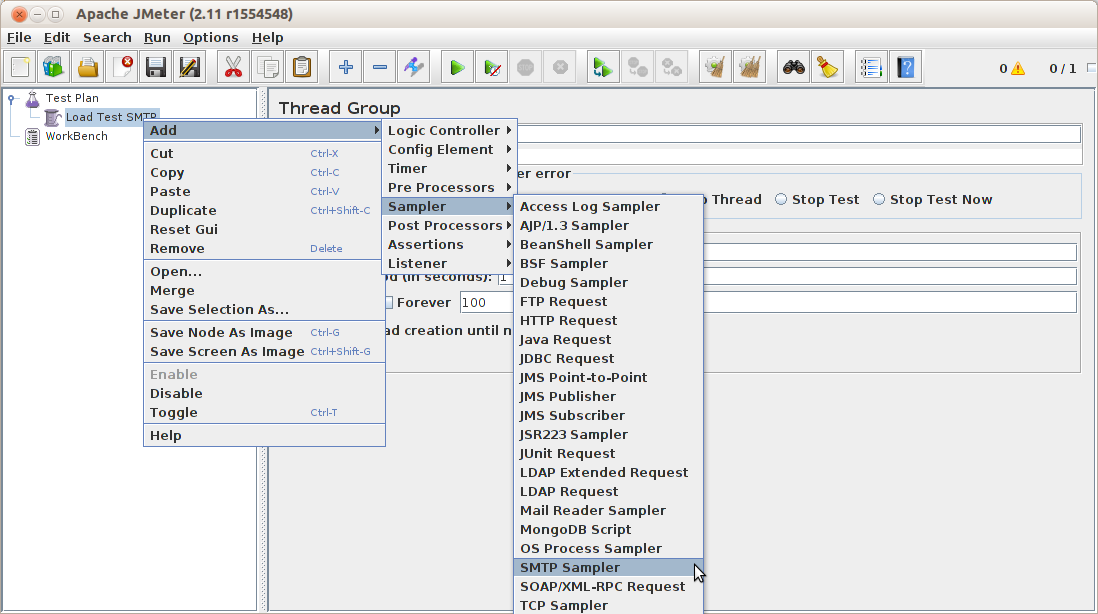Open Templates toolbar icon
The width and height of the screenshot is (1098, 614).
(54, 68)
